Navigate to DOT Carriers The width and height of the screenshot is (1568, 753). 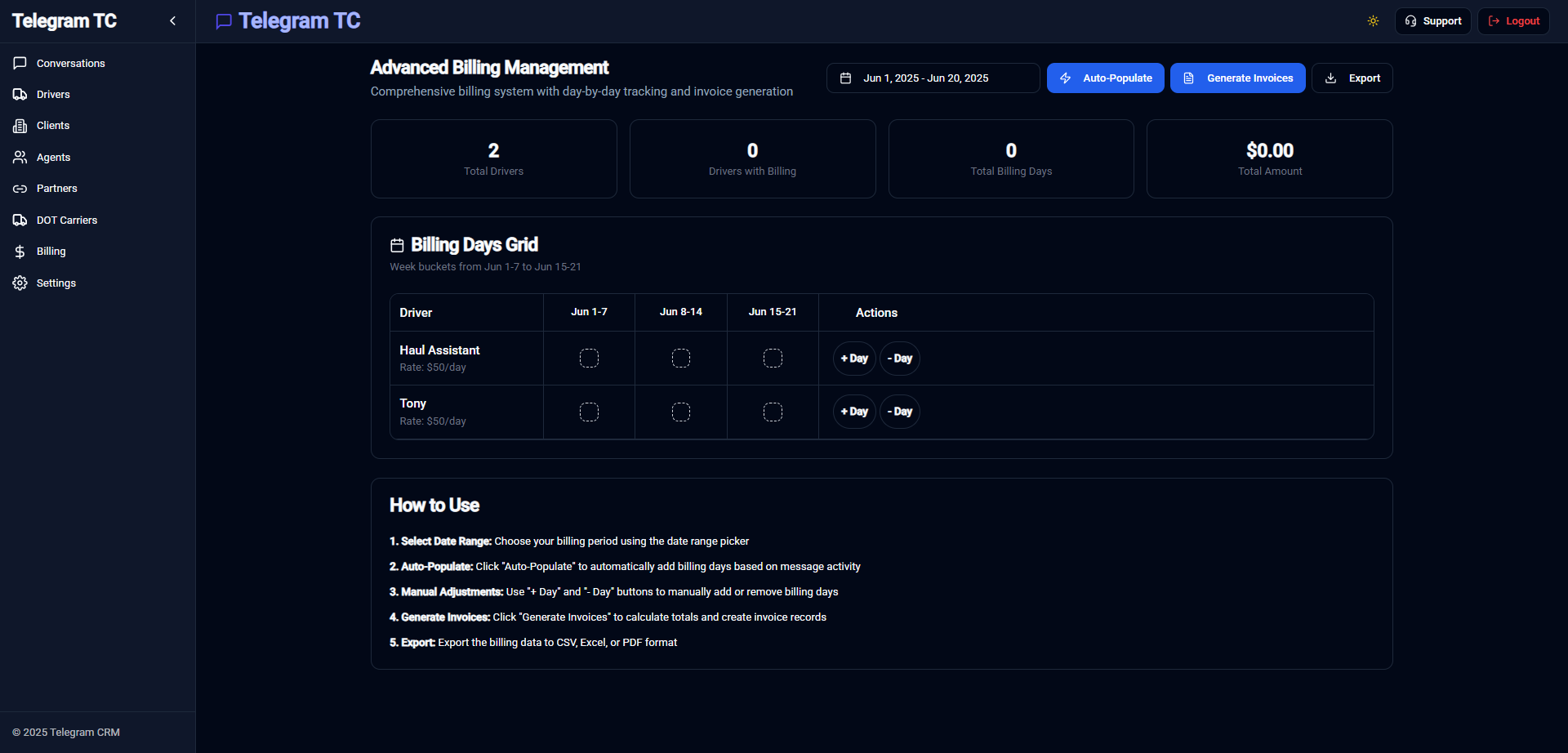pos(65,220)
